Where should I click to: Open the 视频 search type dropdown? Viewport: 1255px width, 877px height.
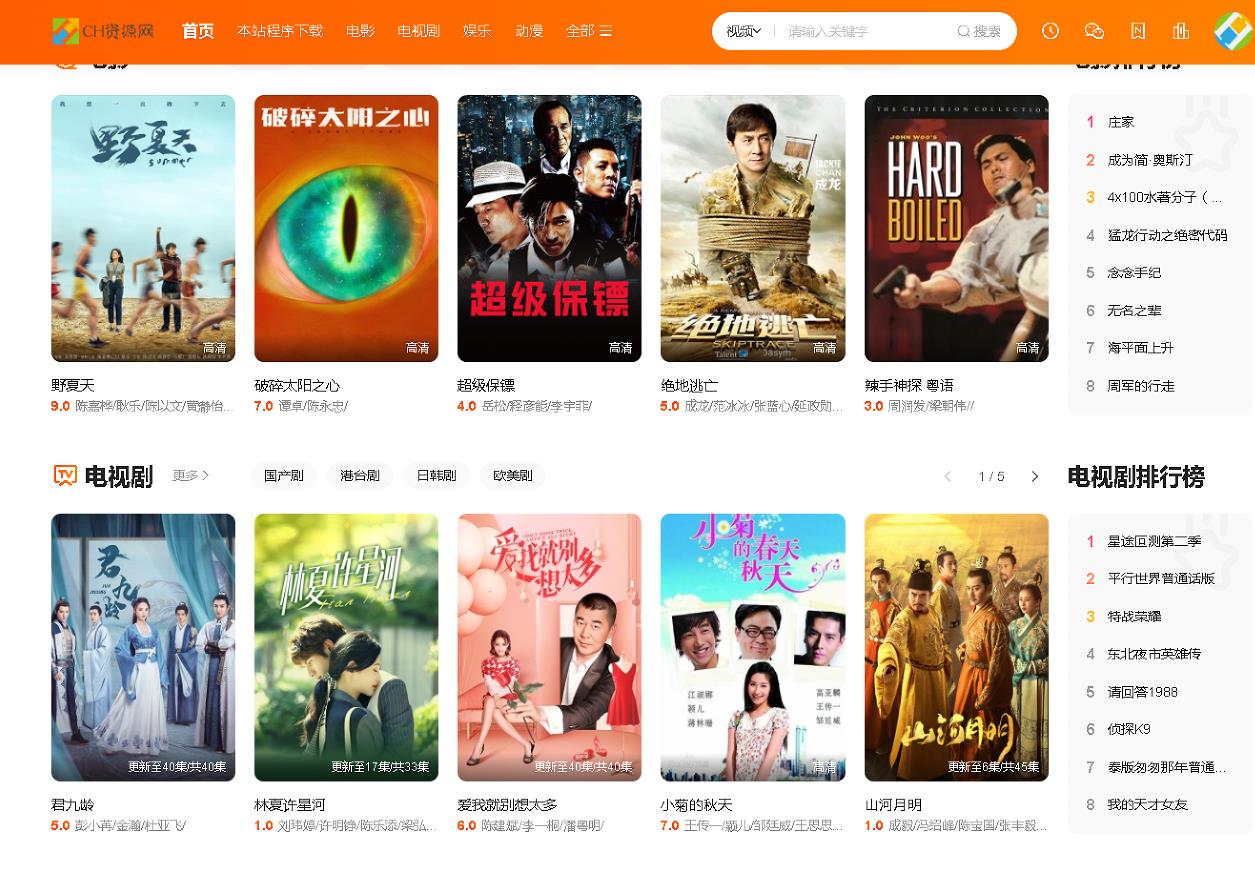pyautogui.click(x=743, y=31)
